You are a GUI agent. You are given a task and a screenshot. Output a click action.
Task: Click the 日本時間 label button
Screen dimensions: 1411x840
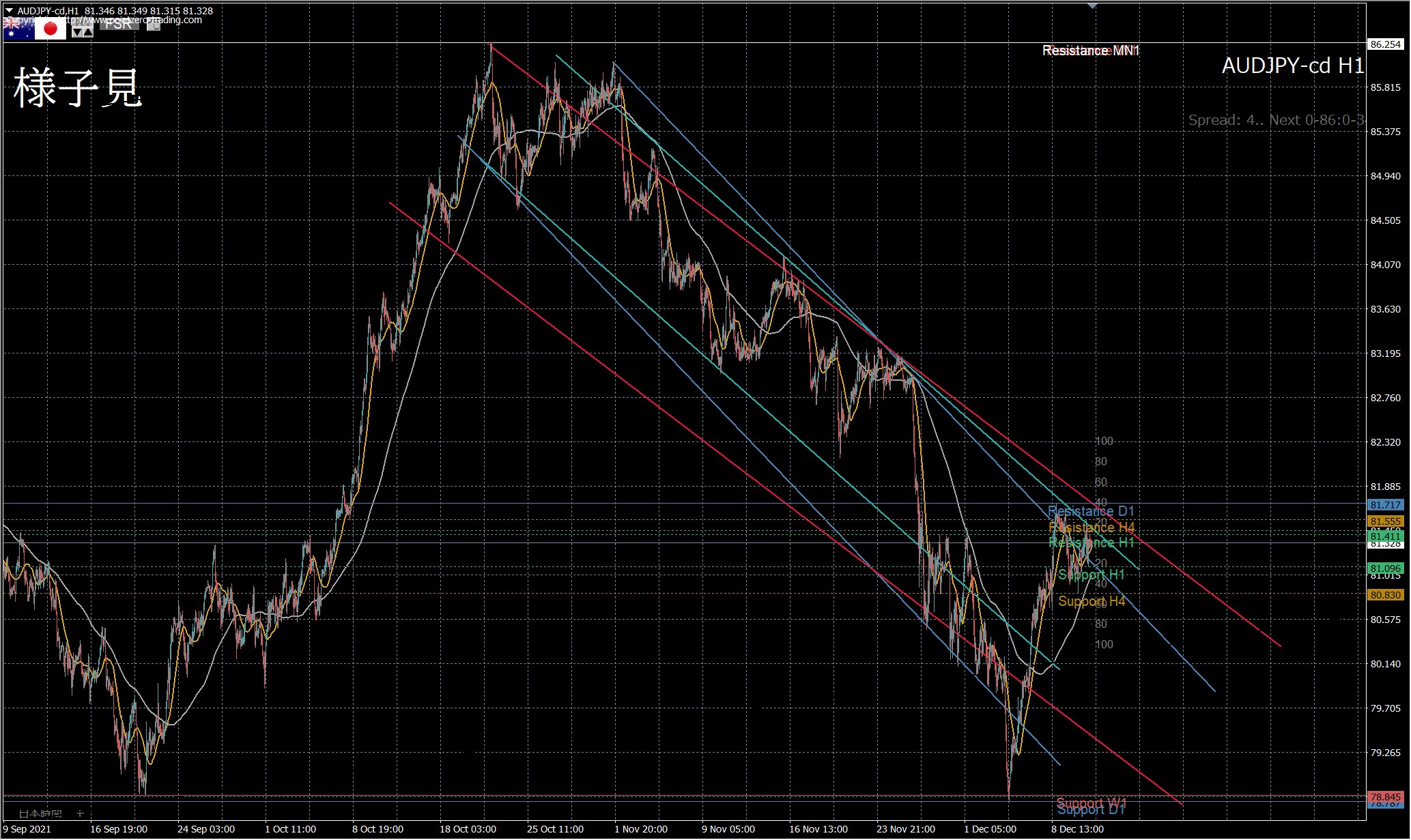[40, 813]
